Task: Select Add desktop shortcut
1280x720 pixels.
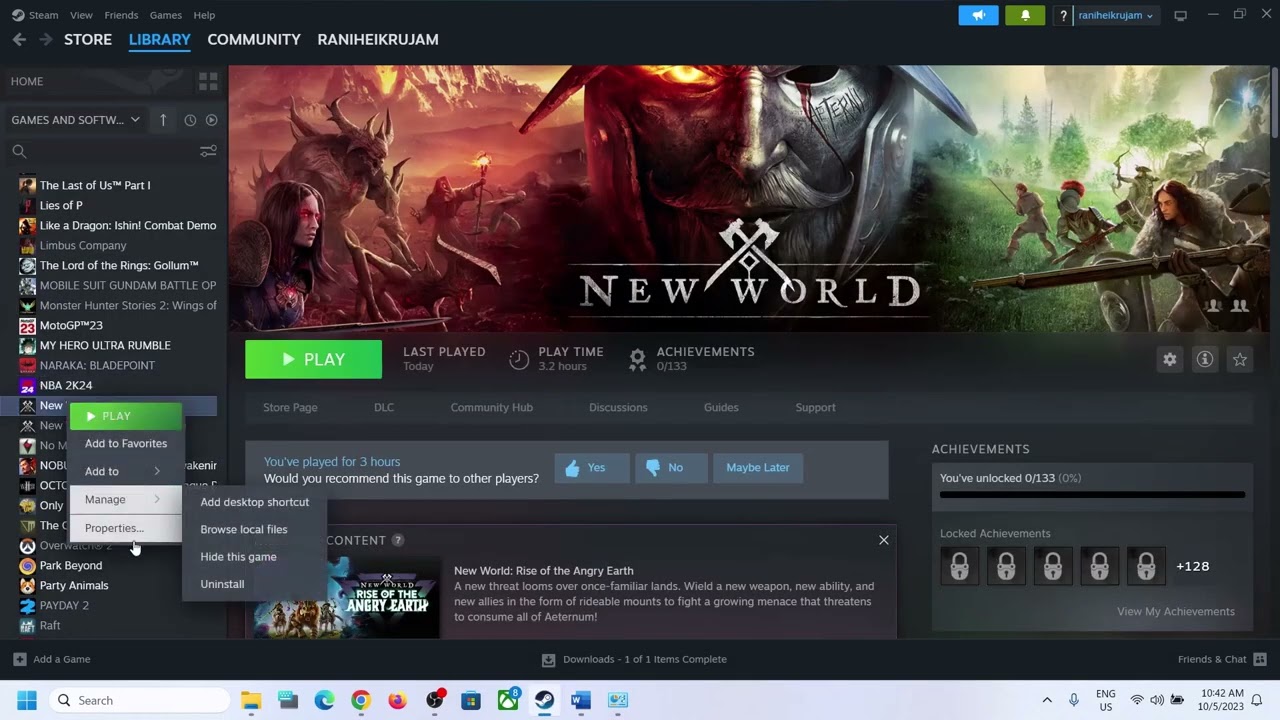Action: pos(254,502)
